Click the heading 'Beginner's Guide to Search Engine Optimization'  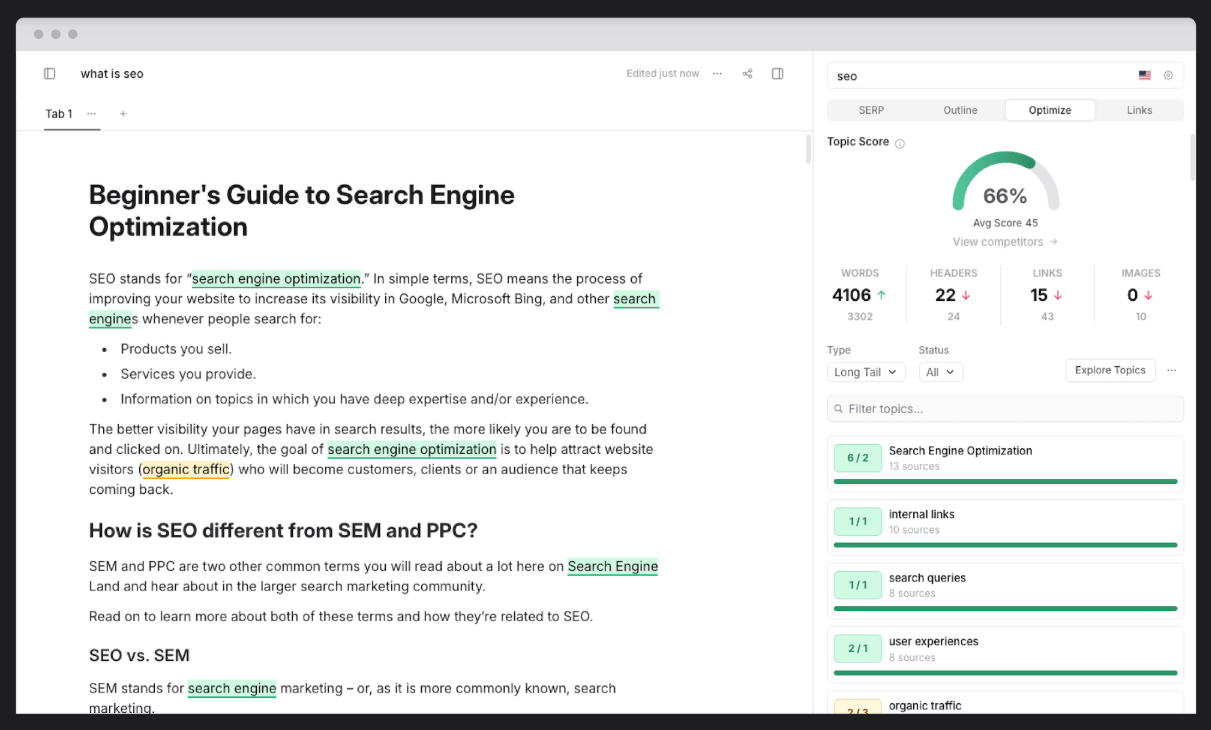[x=302, y=210]
